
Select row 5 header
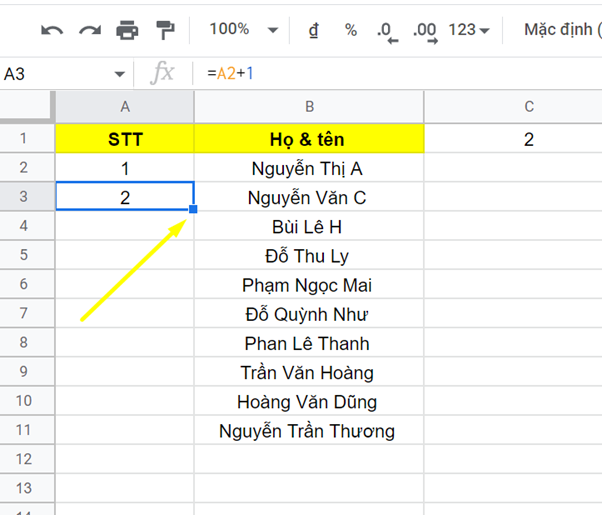(x=27, y=255)
